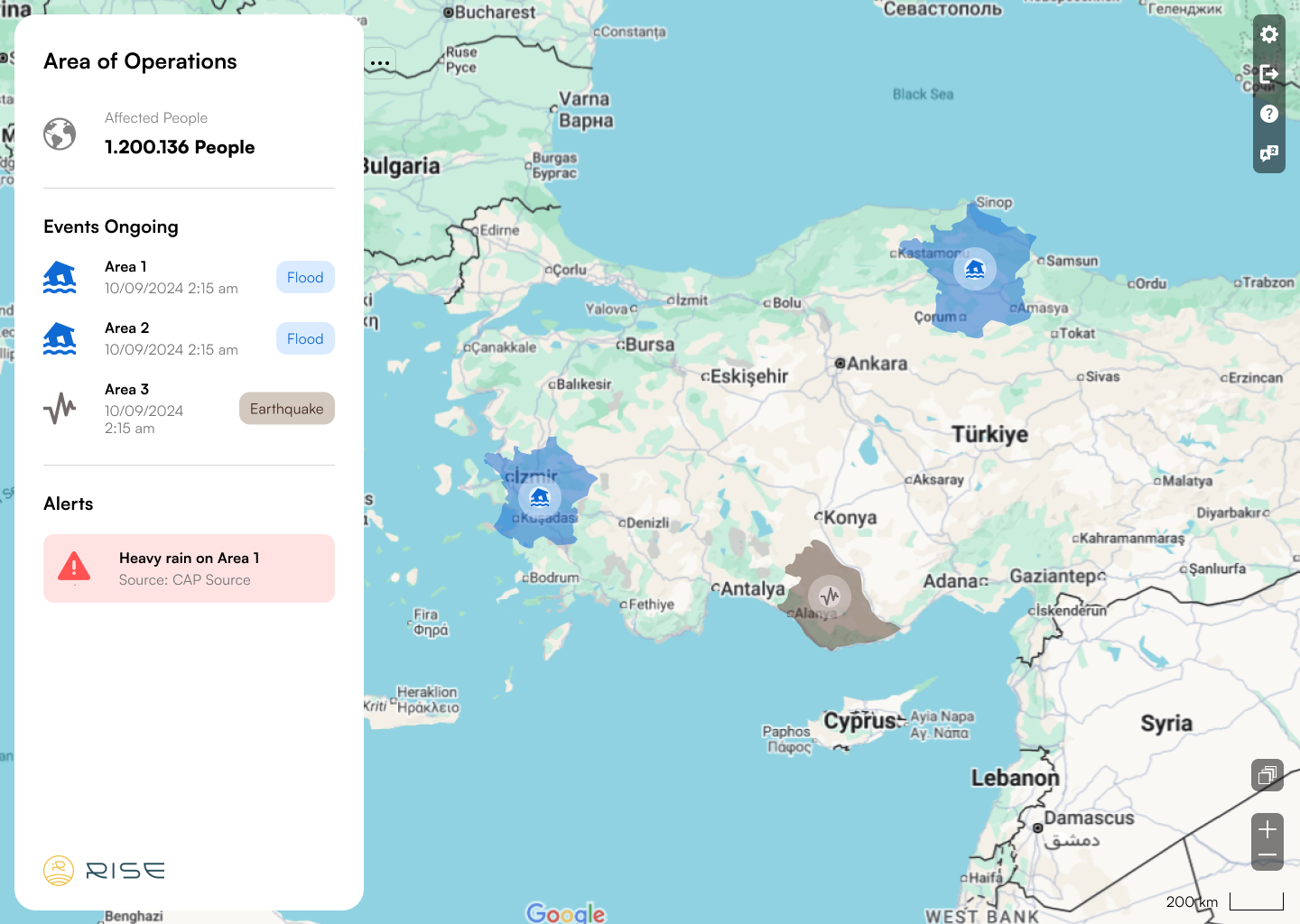
Task: Select the flood marker over Izmir
Action: [540, 497]
